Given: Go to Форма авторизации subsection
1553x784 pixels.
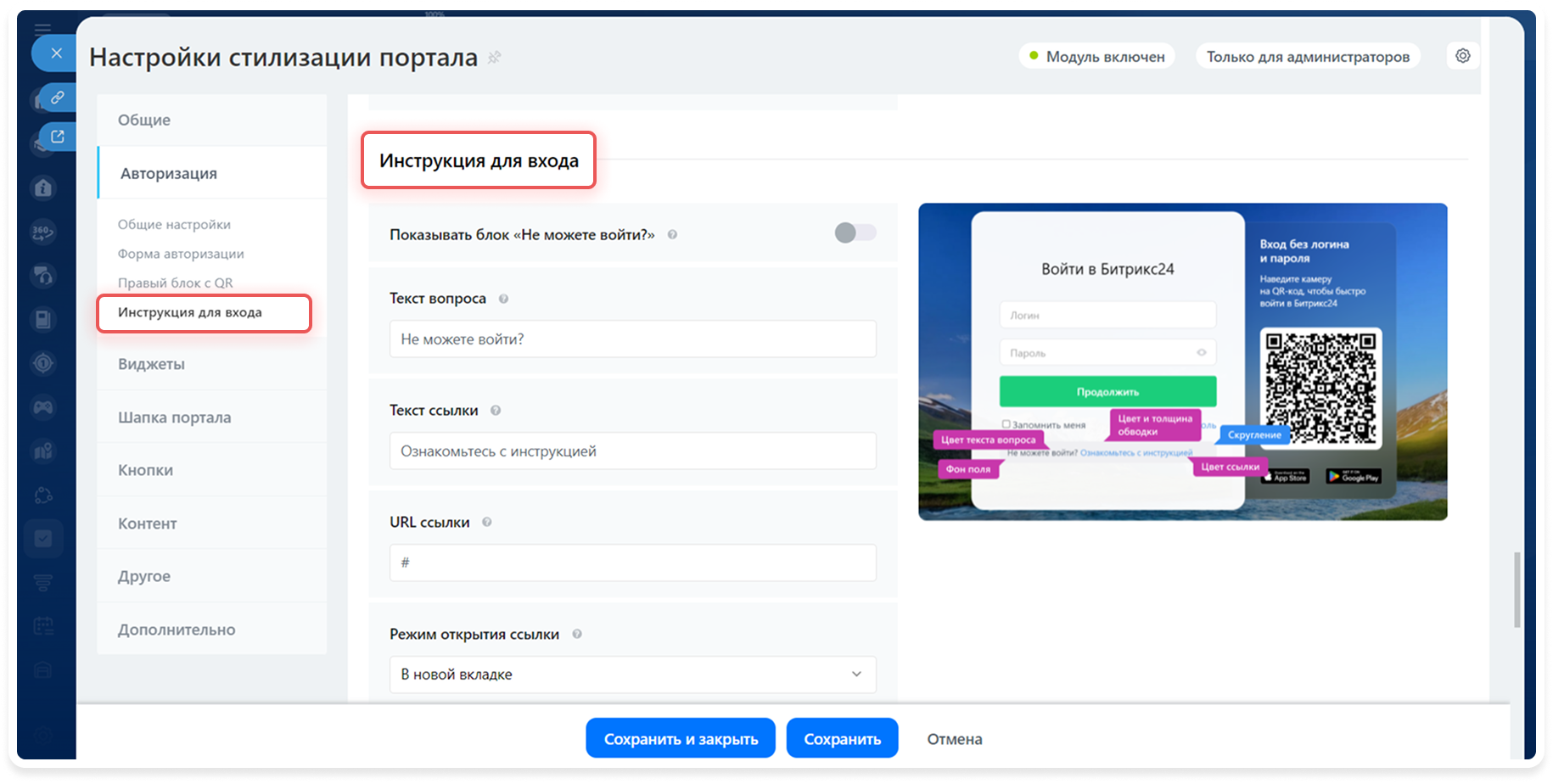Looking at the screenshot, I should click(x=181, y=254).
